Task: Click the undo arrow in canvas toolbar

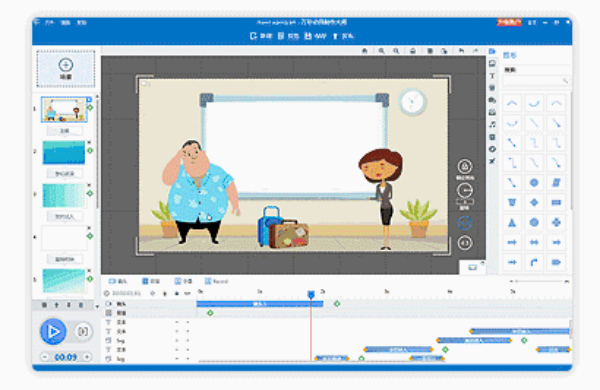Action: tap(461, 51)
